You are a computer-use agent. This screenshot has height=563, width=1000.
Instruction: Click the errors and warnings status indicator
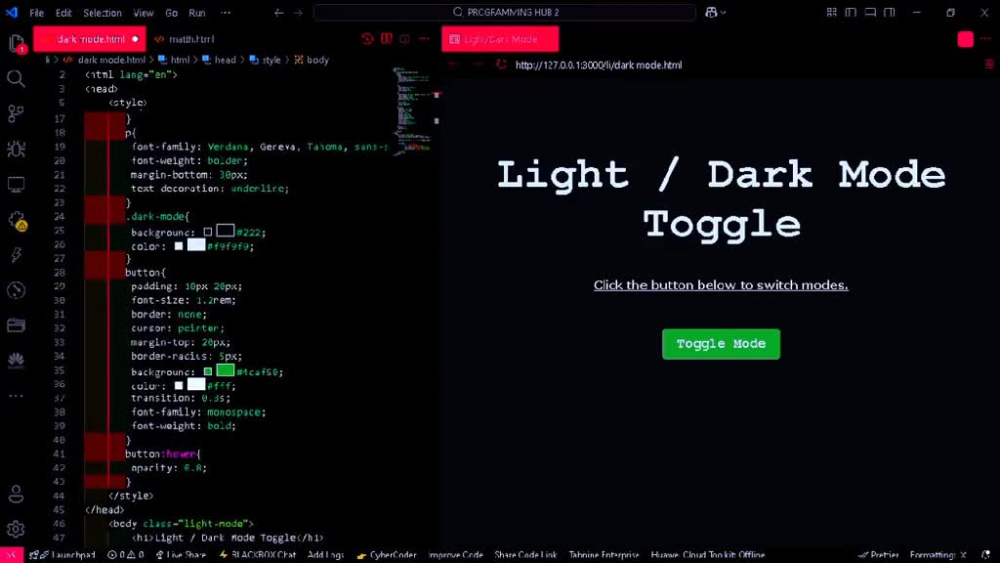pyautogui.click(x=126, y=555)
